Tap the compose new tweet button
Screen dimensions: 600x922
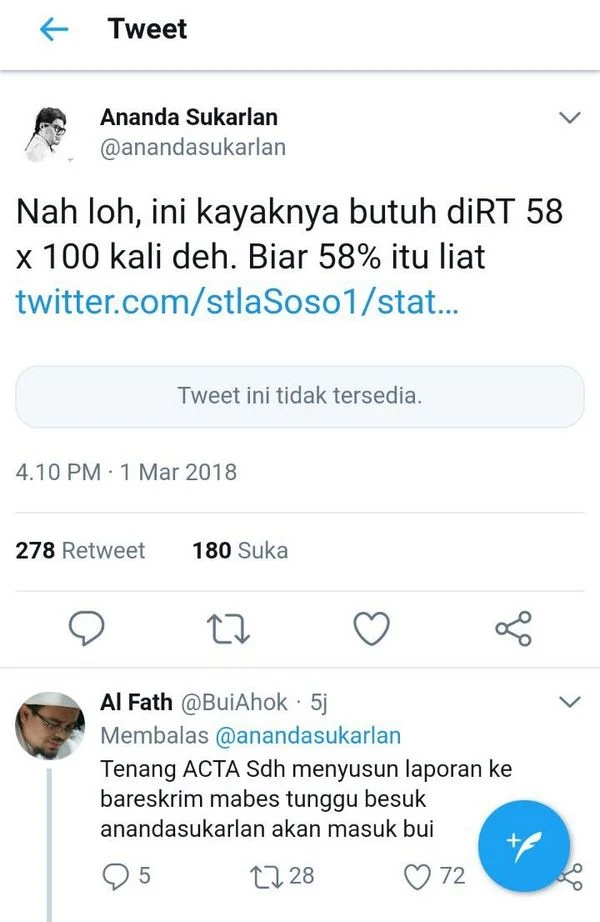524,846
